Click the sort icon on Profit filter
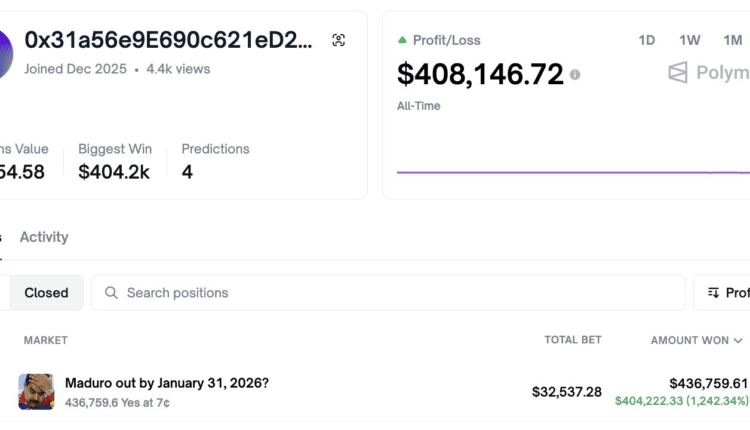Viewport: 750px width, 430px height. click(x=713, y=293)
